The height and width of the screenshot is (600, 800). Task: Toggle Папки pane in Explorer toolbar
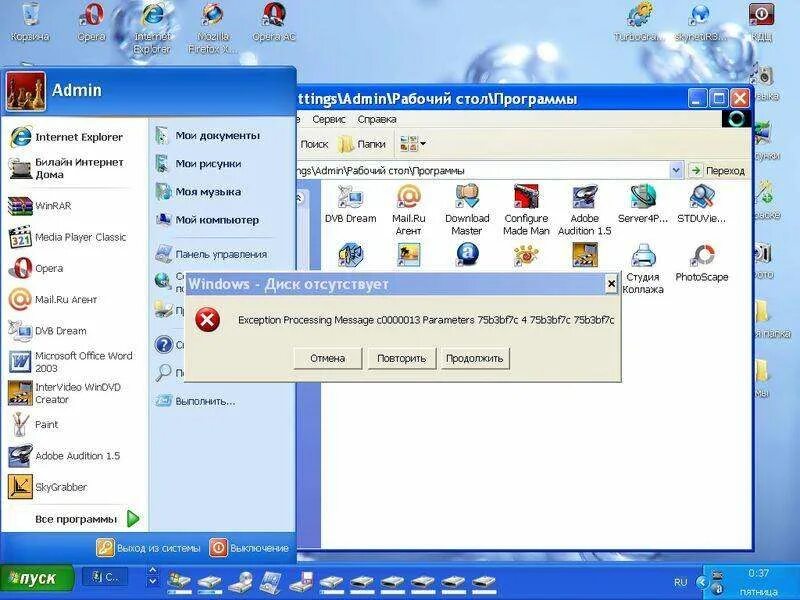pyautogui.click(x=362, y=144)
